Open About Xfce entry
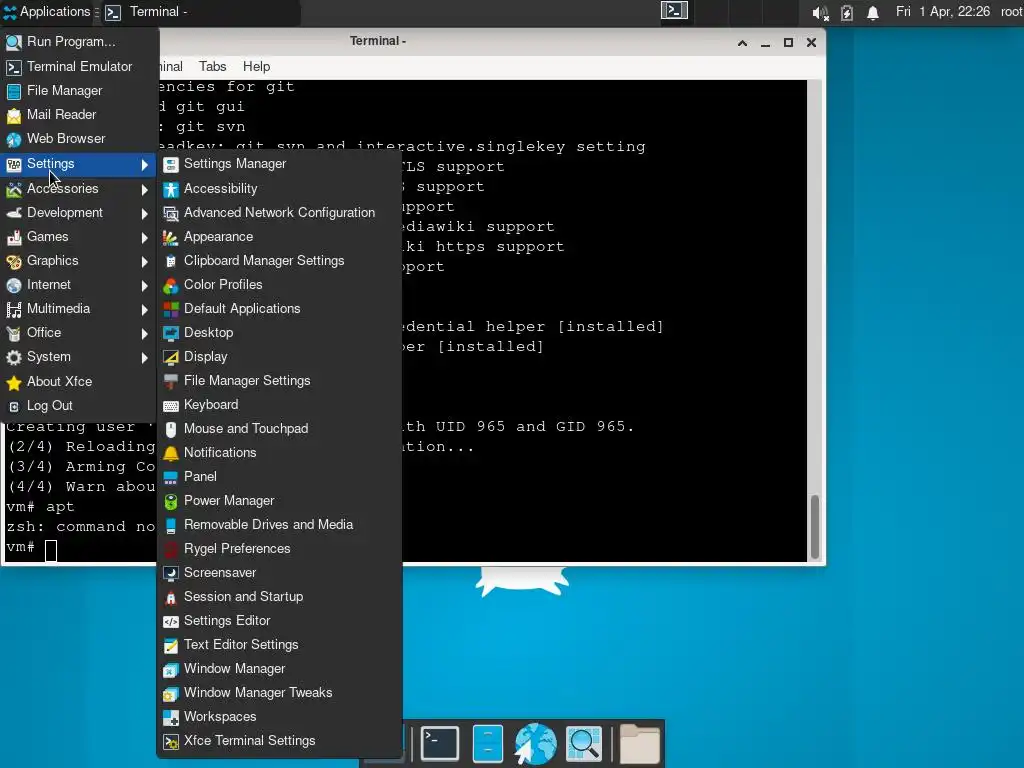 point(79,381)
